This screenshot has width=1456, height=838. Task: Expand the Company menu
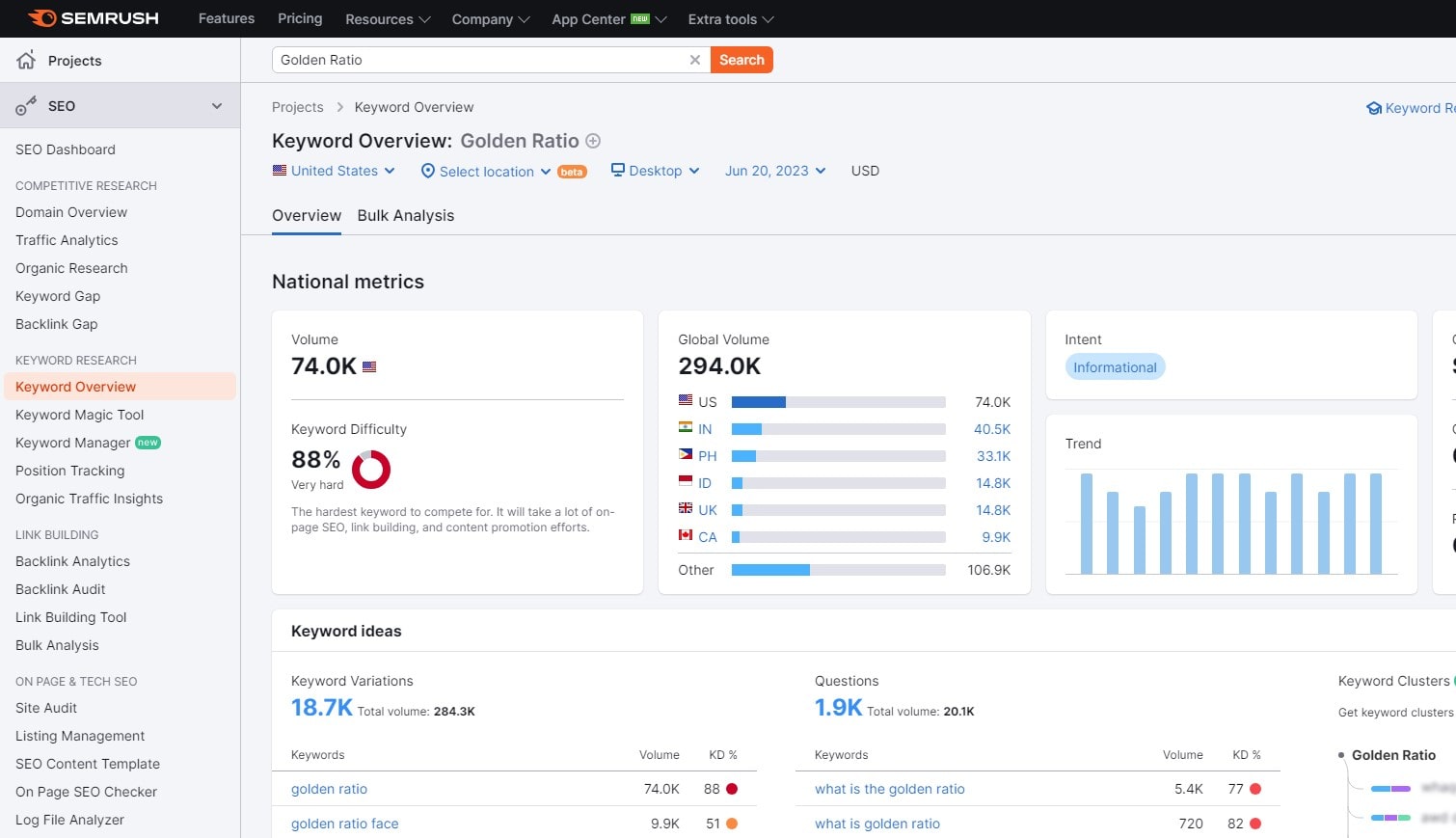pyautogui.click(x=491, y=19)
